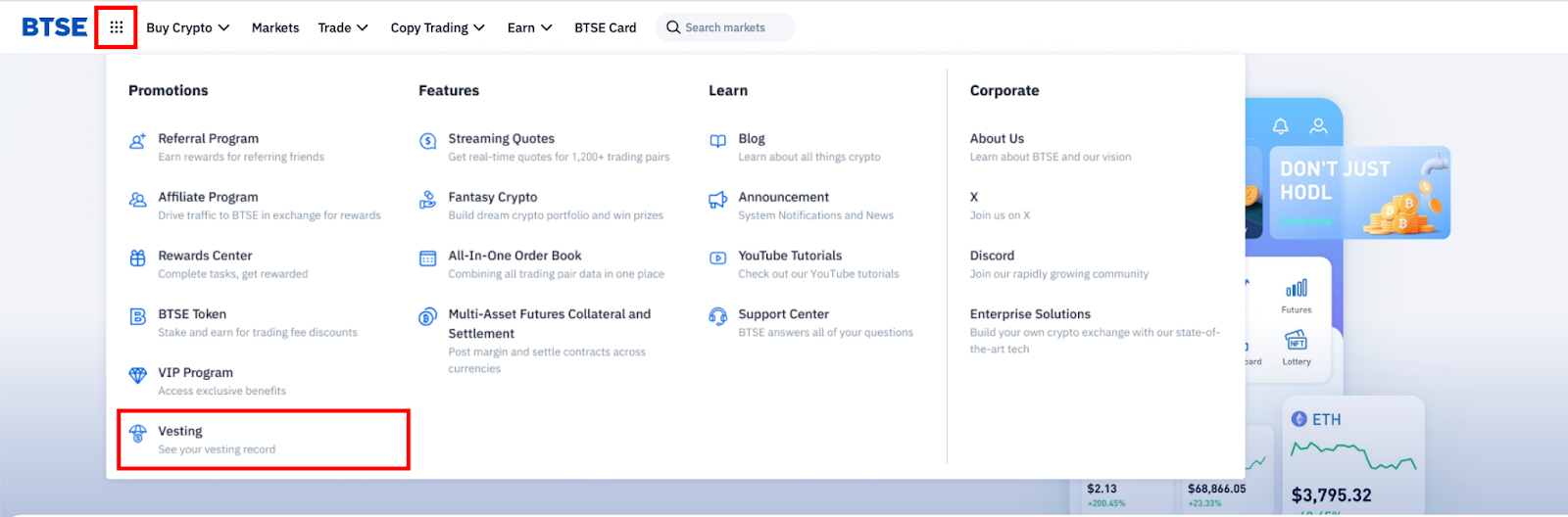Click the Vesting parachute icon
1568x517 pixels.
138,434
